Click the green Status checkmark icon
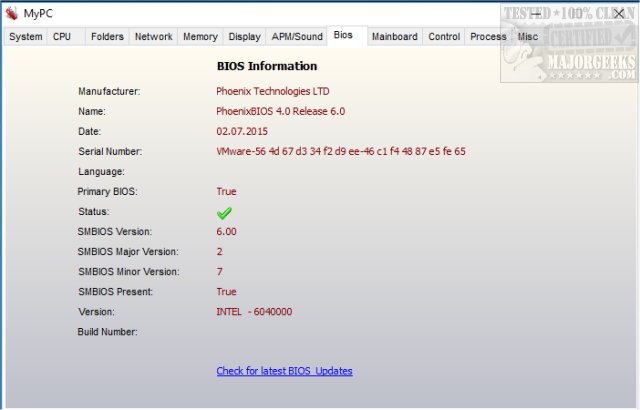The height and width of the screenshot is (410, 640). (x=224, y=213)
